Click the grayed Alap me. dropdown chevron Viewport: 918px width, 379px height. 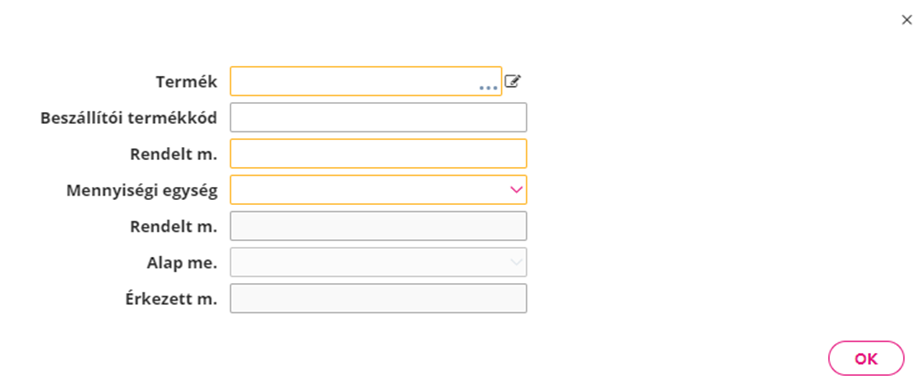(x=516, y=262)
